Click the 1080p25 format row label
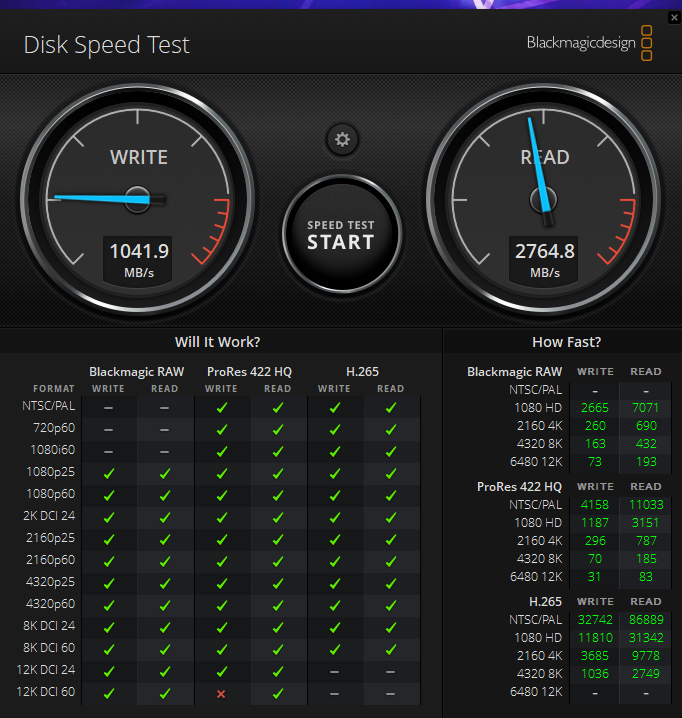 tap(51, 472)
